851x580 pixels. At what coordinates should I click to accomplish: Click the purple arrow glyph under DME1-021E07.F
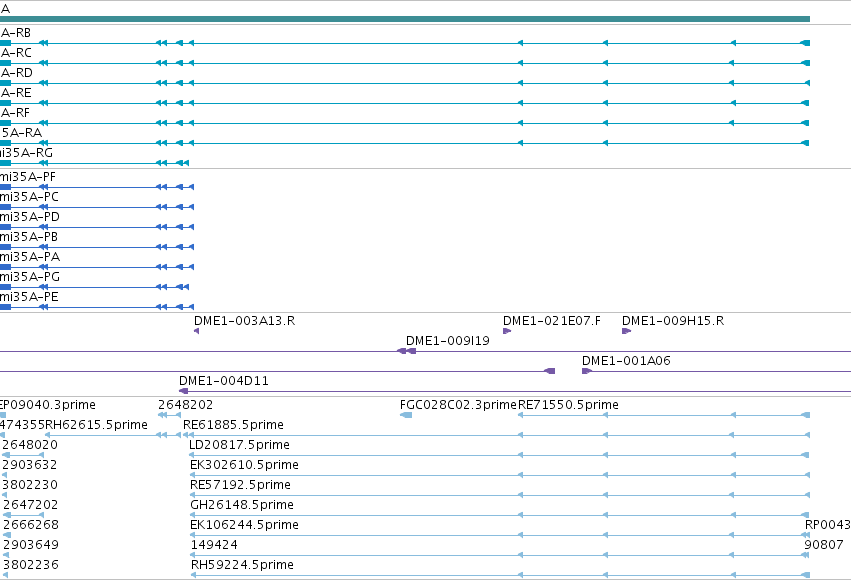(x=507, y=331)
